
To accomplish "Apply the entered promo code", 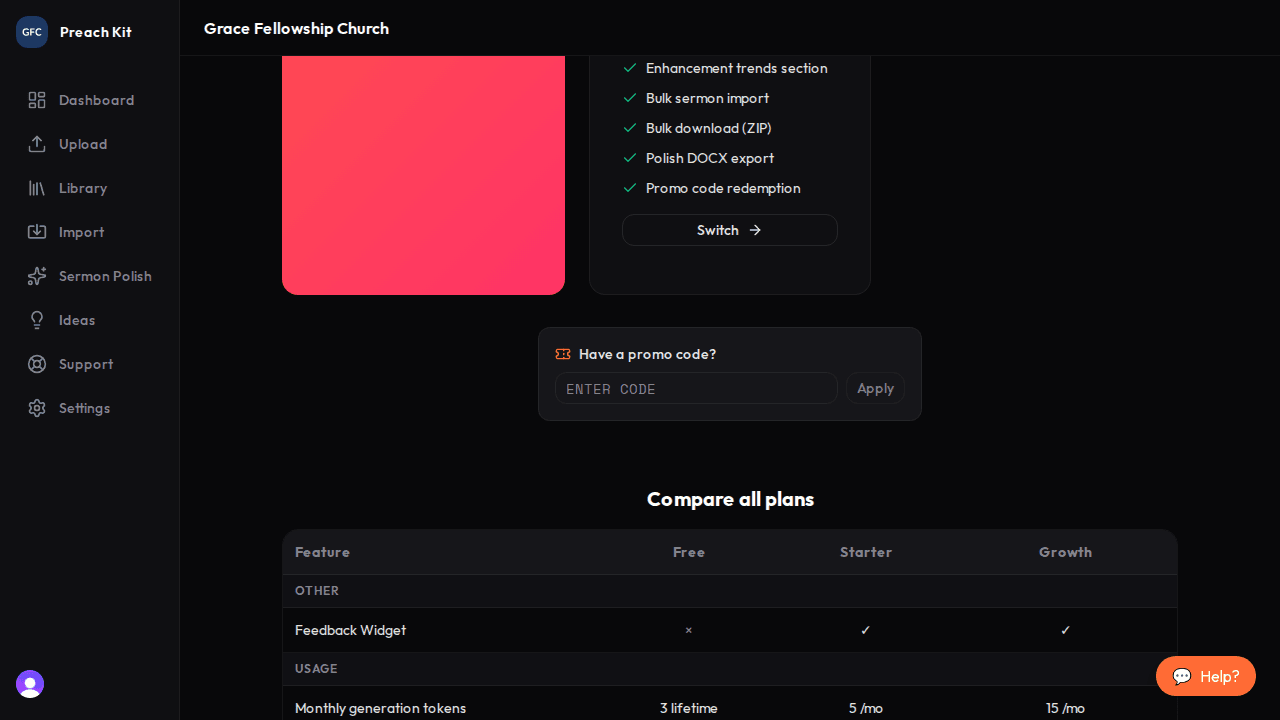I will (x=875, y=388).
